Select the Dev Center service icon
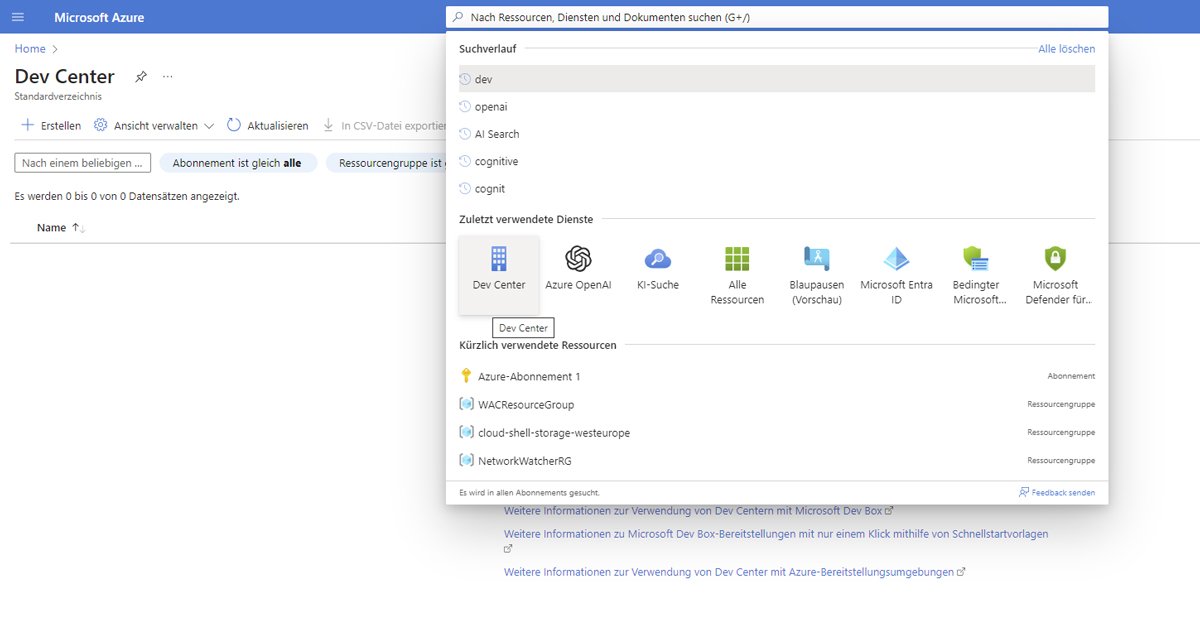1200x620 pixels. [x=499, y=270]
